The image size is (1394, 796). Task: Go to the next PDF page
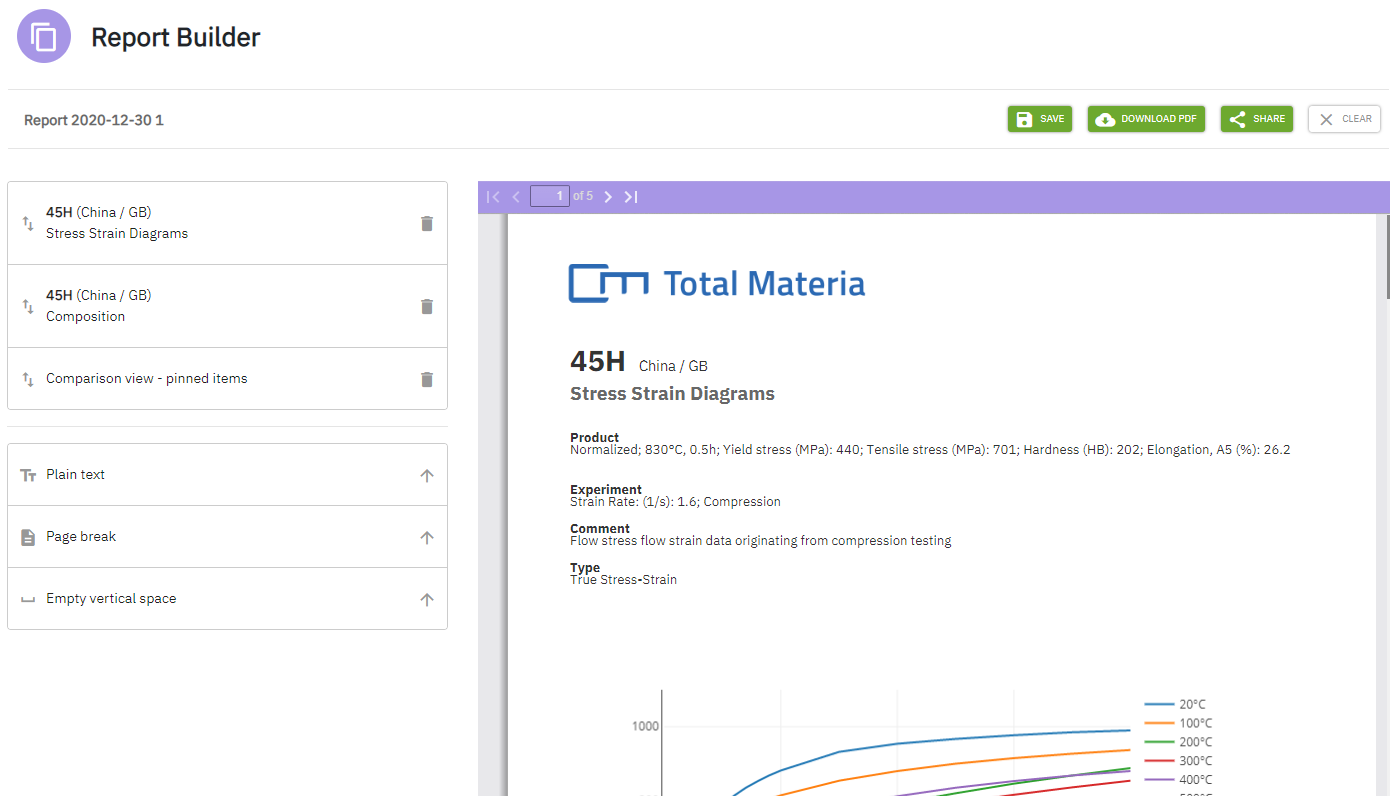pos(608,196)
